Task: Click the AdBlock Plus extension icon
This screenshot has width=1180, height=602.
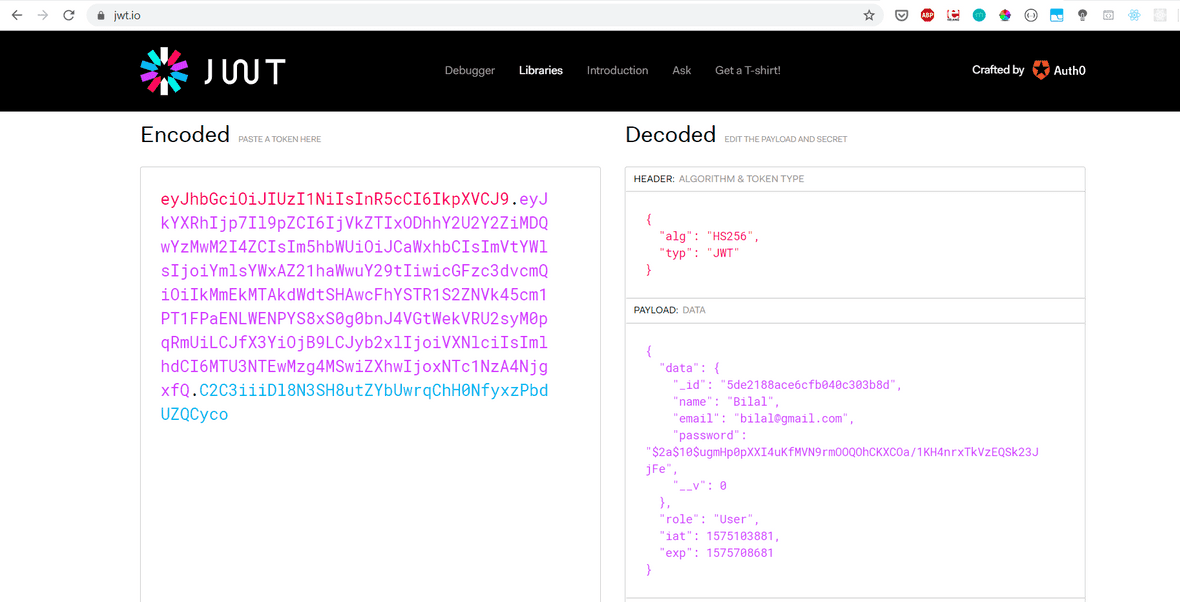Action: pos(927,15)
